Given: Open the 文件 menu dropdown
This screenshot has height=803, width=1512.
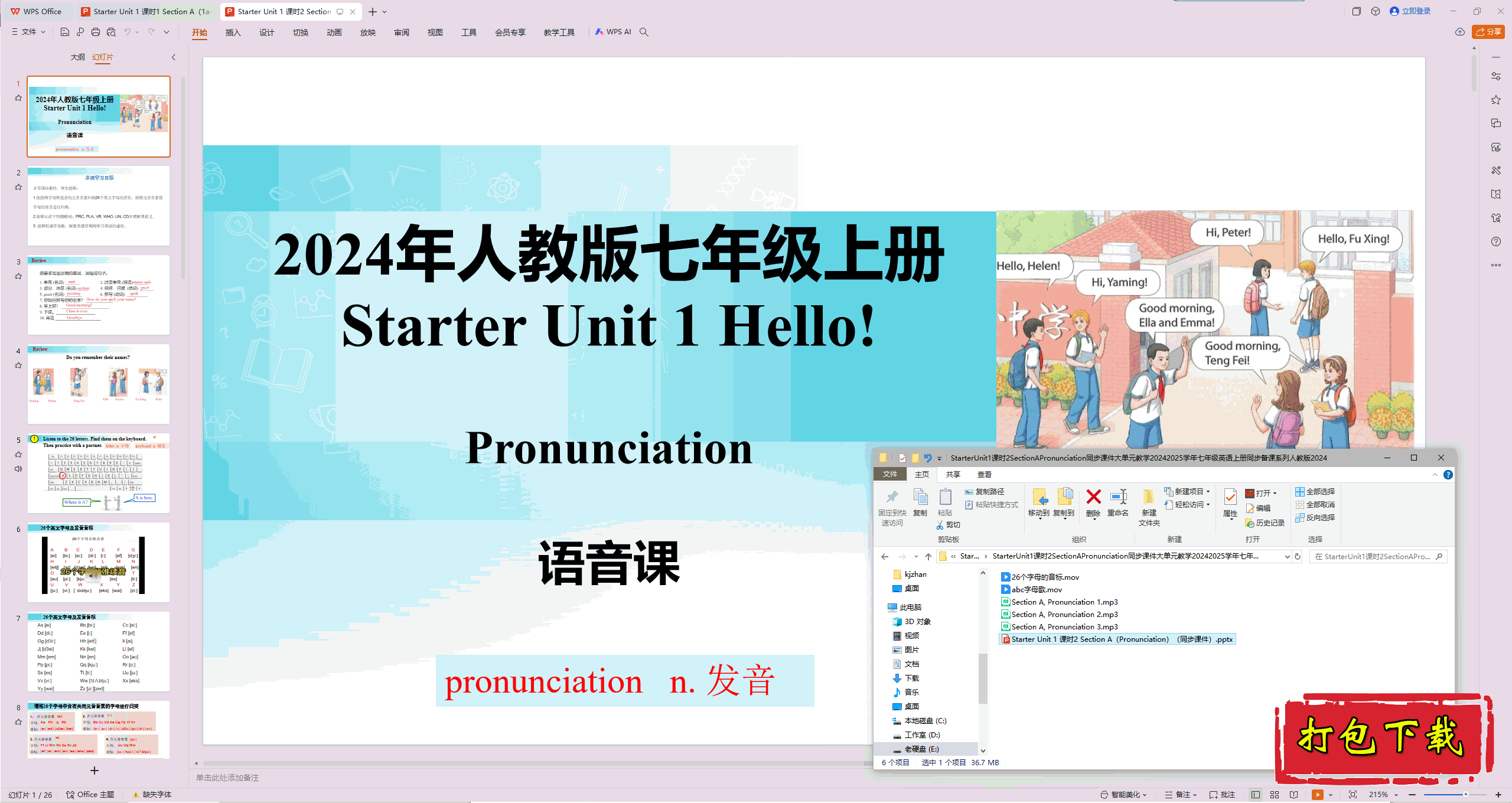Looking at the screenshot, I should [x=28, y=32].
